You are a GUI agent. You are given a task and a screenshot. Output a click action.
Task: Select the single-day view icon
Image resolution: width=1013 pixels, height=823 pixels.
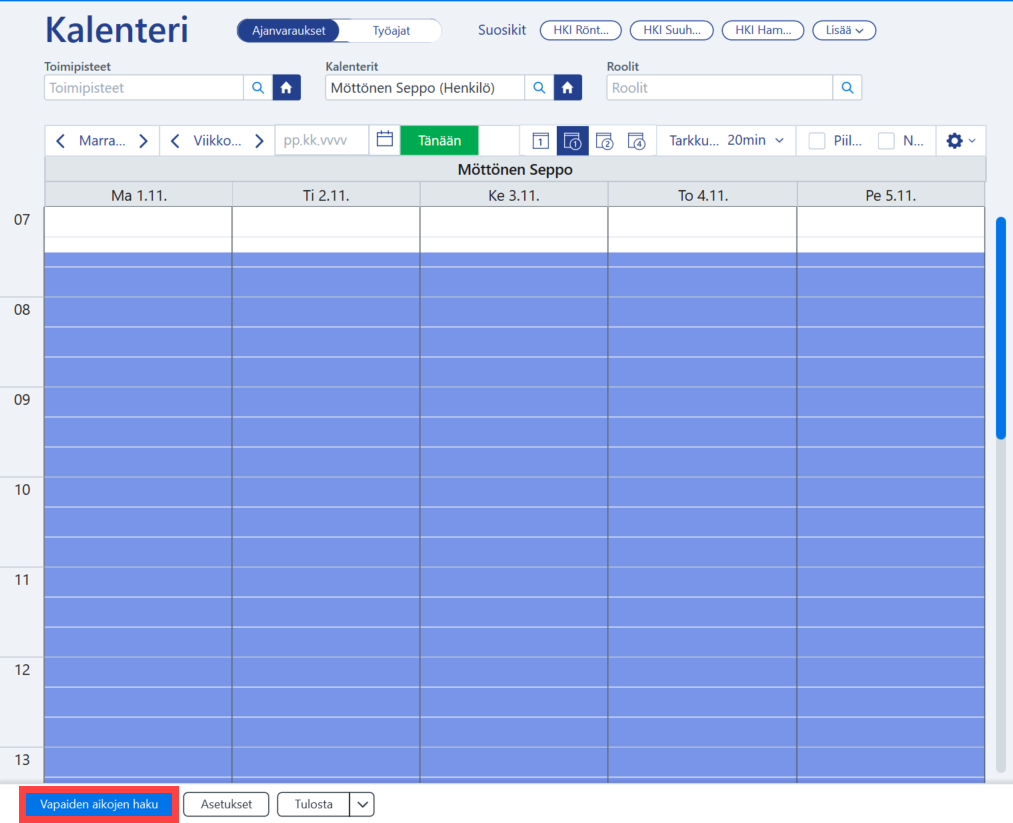(x=540, y=140)
